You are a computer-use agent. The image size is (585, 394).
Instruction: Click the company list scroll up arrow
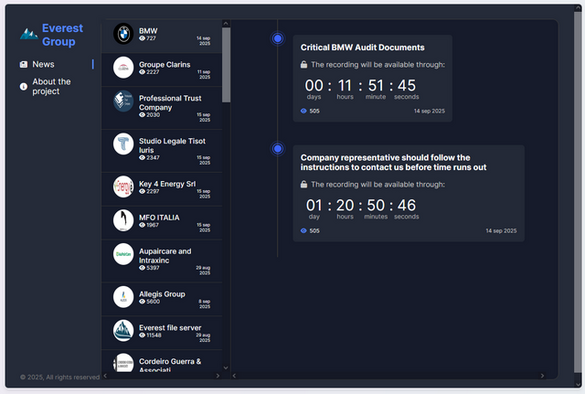[226, 24]
